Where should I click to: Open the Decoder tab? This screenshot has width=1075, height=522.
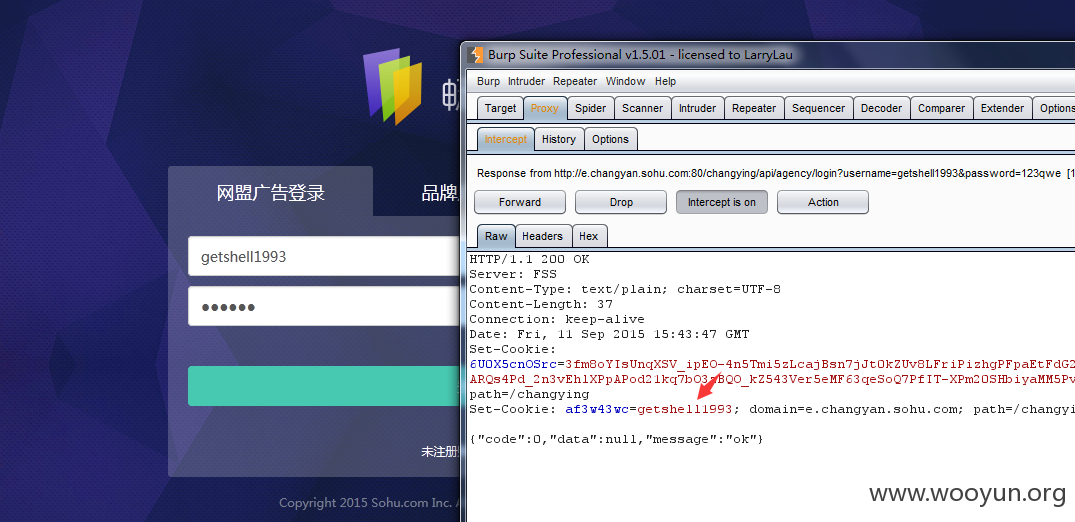tap(882, 108)
